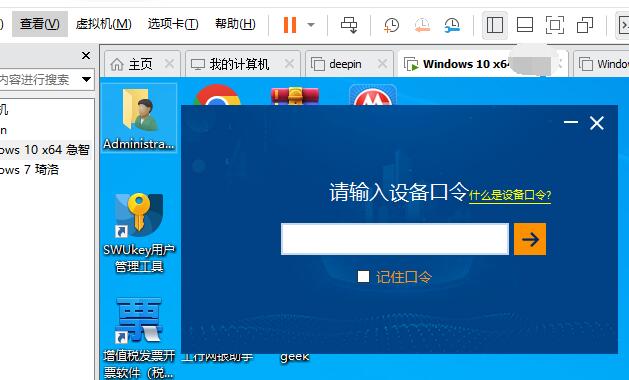Close the library side panel
This screenshot has width=629, height=380.
[85, 55]
